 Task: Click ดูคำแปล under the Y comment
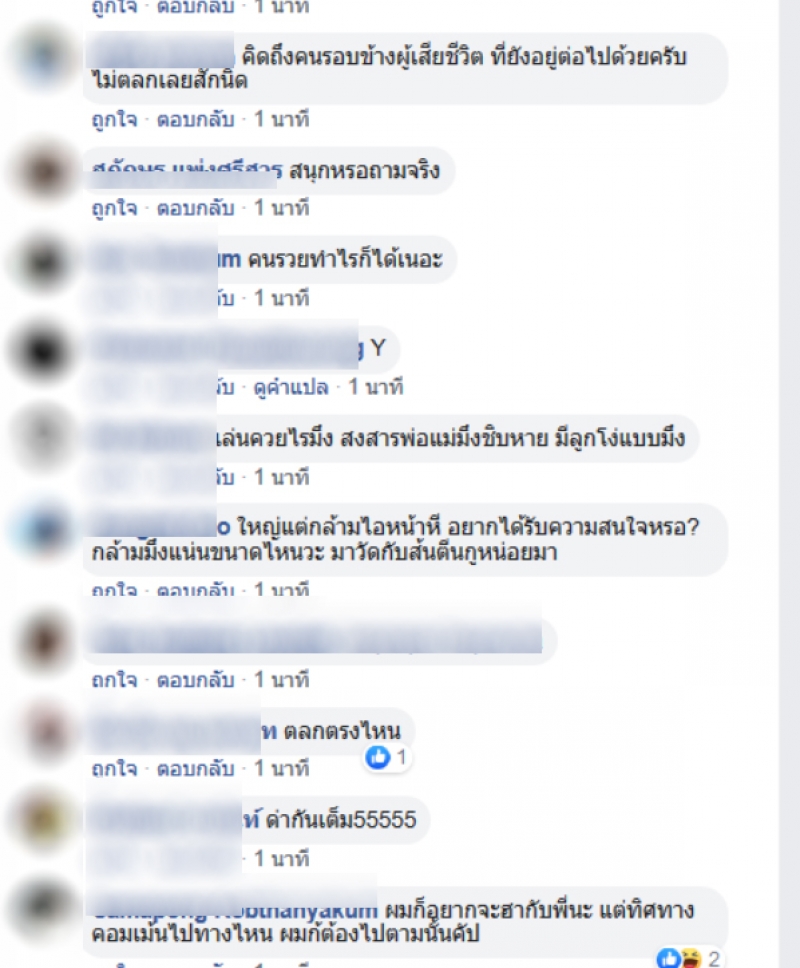(x=291, y=387)
